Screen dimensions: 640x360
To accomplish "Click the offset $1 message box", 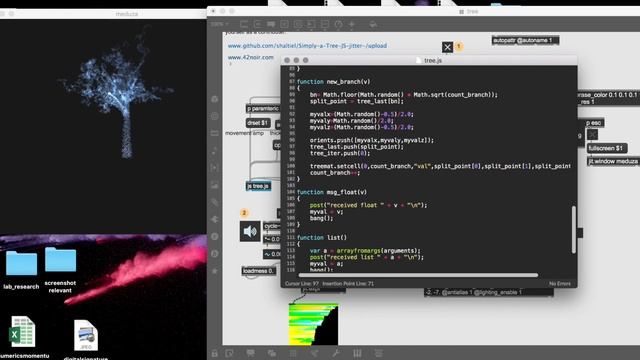I will 258,122.
